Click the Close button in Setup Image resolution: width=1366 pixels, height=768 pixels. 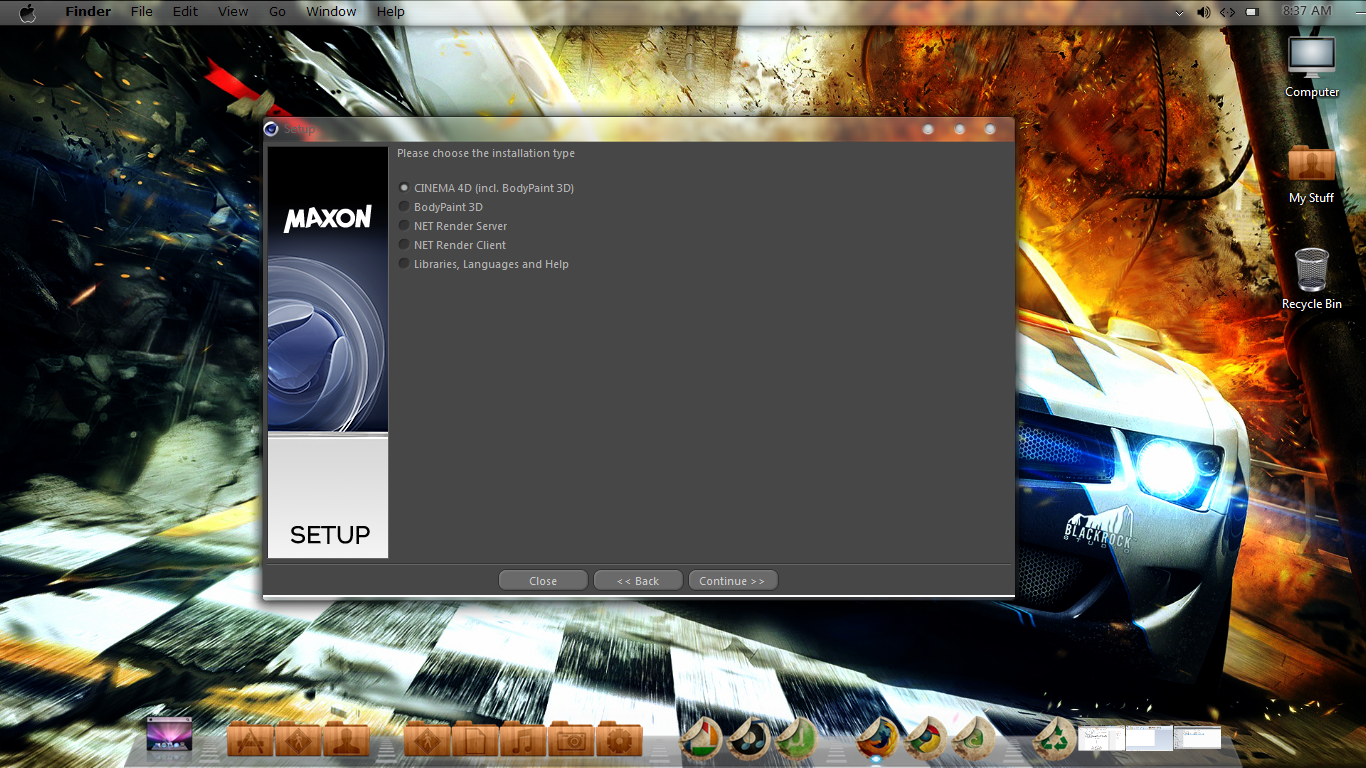(x=543, y=581)
